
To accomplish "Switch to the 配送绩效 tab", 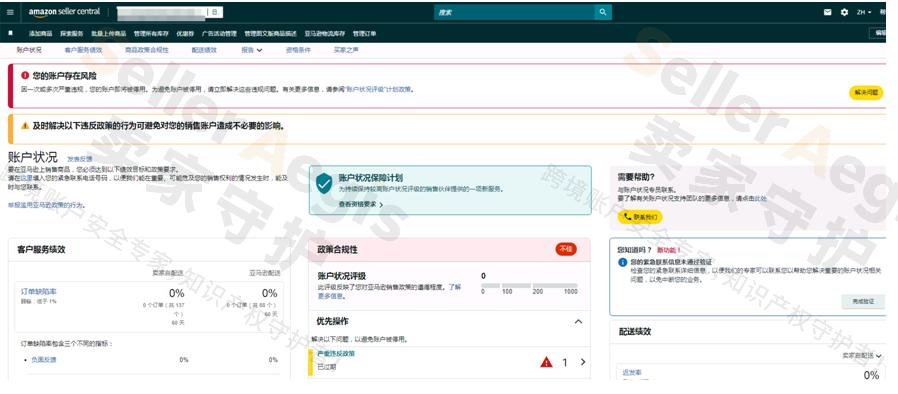I will (204, 50).
